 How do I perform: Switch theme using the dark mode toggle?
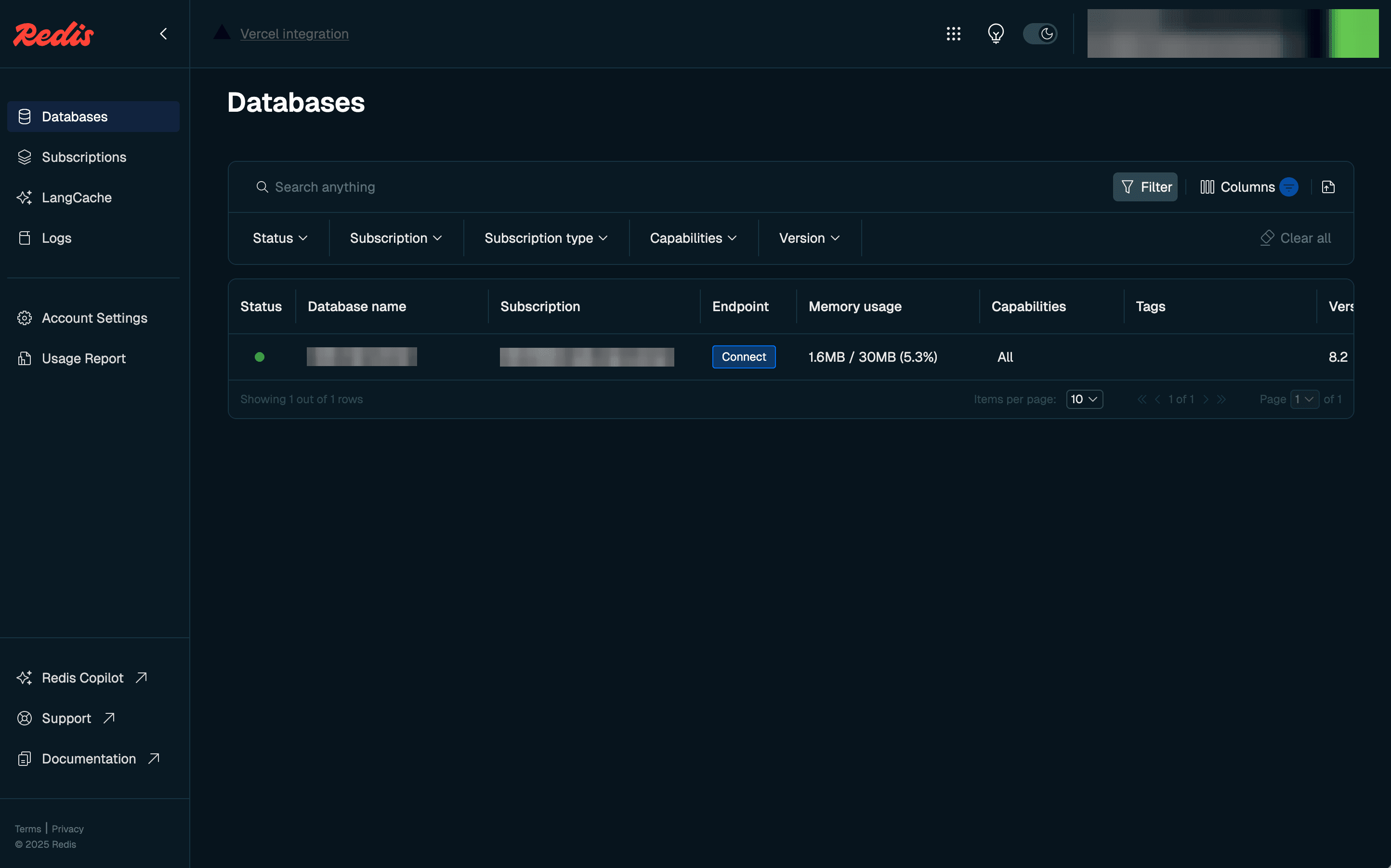point(1040,33)
